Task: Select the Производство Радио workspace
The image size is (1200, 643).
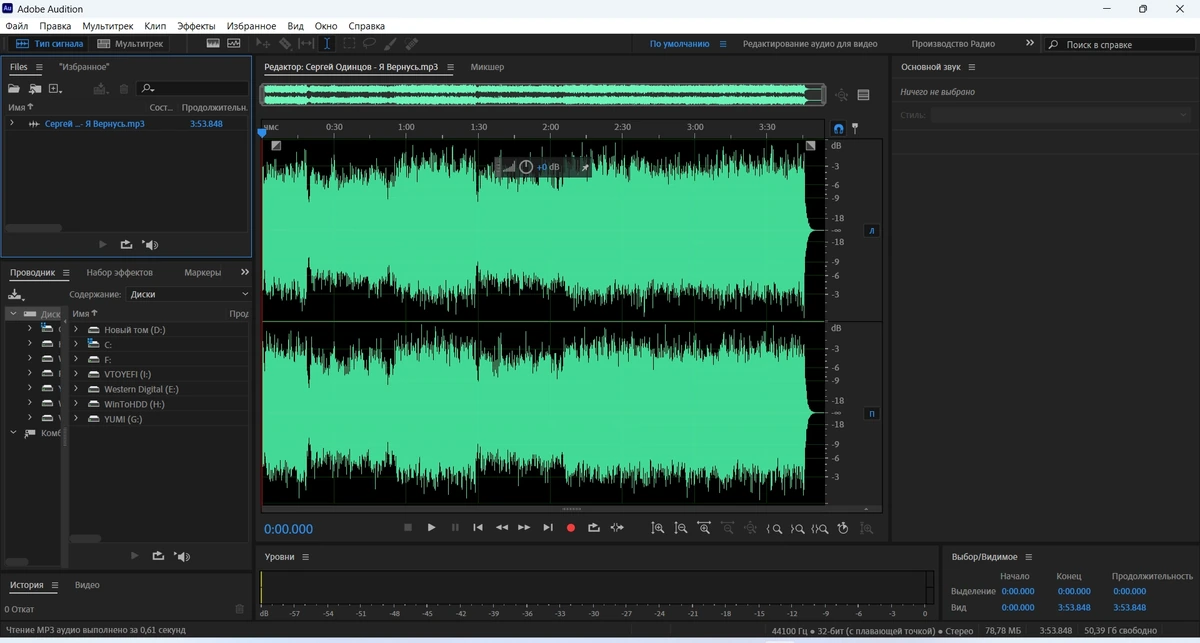Action: 953,44
